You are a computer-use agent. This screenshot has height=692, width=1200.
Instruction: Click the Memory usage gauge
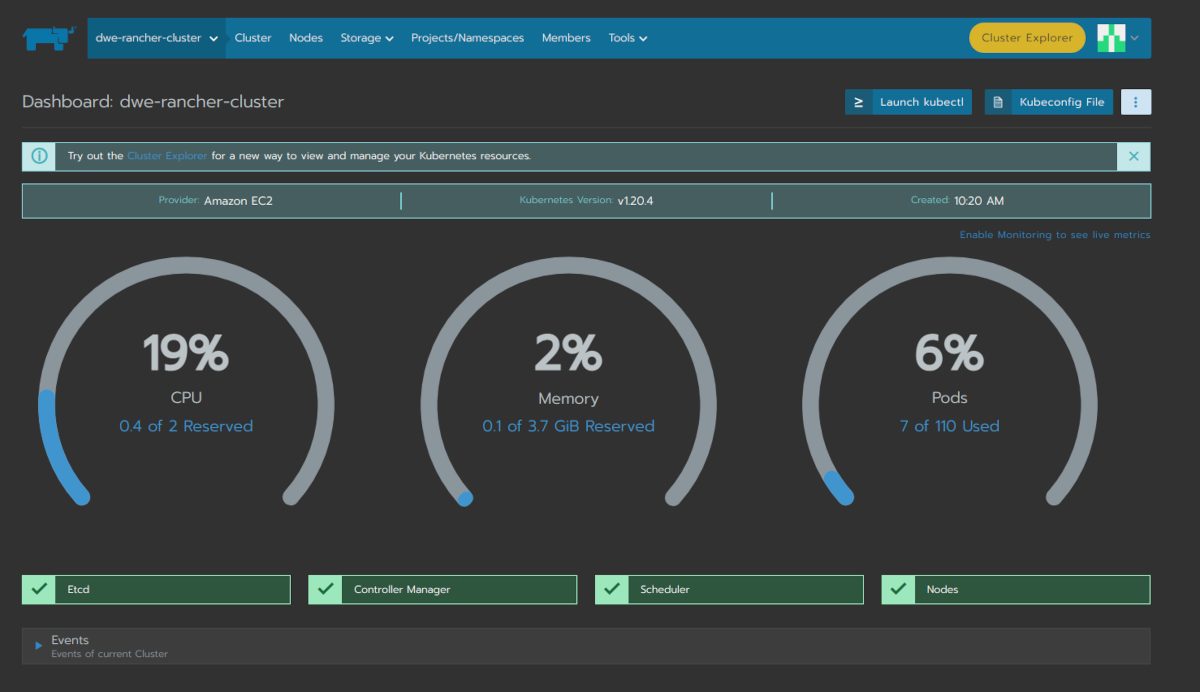tap(568, 380)
